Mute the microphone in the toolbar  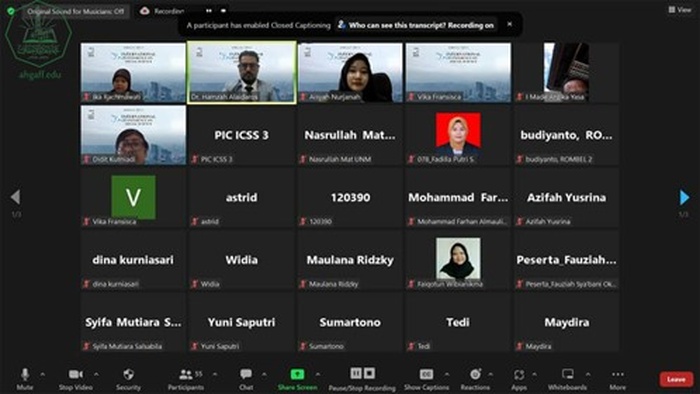[x=25, y=379]
